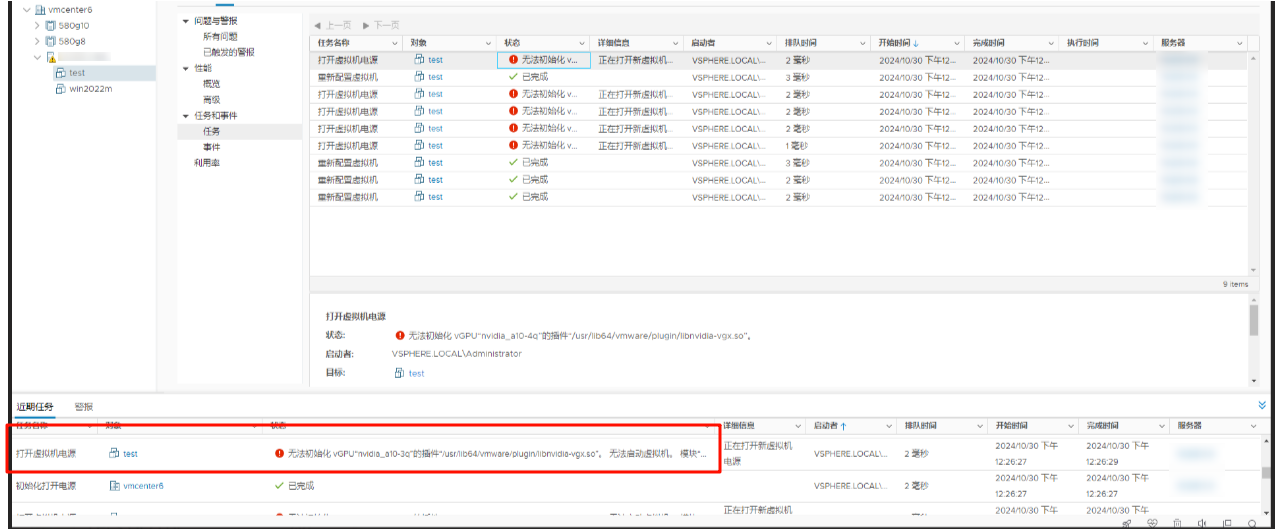Select test VM in inventory tree
1280x530 pixels.
(77, 73)
